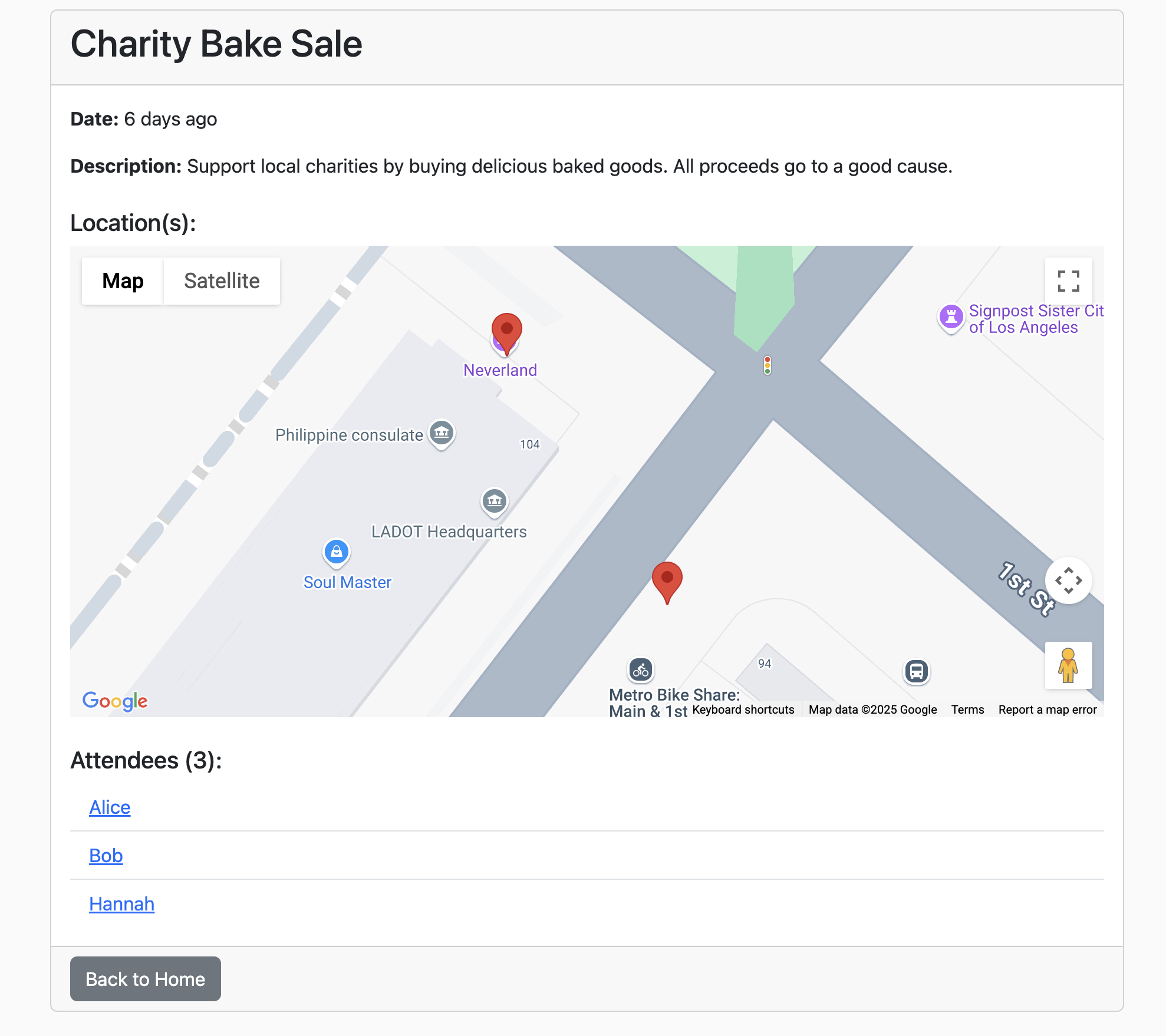
Task: Click the Philippine consulate landmark icon
Action: tap(441, 433)
